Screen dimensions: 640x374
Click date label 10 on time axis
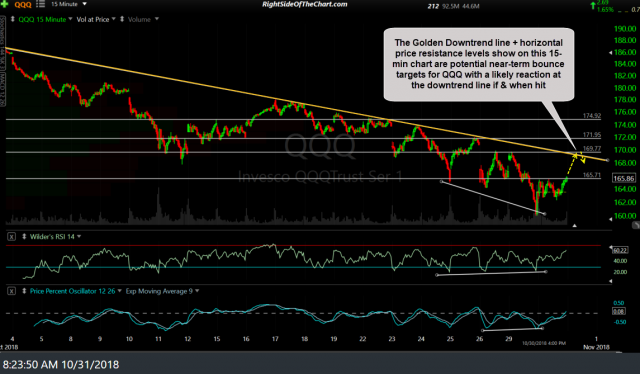[129, 339]
